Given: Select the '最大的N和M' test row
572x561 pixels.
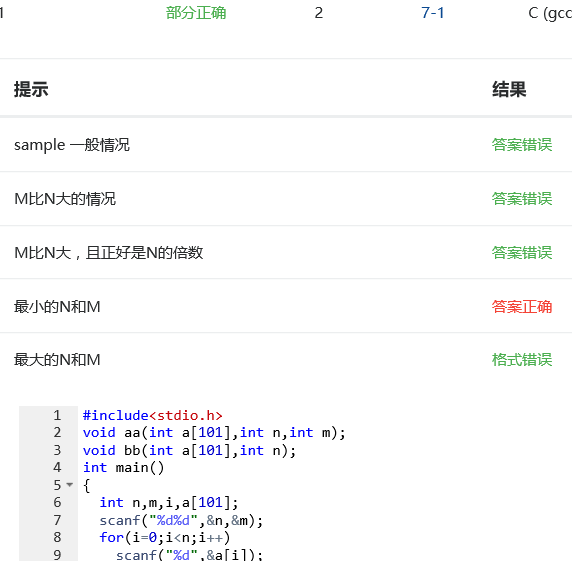Looking at the screenshot, I should 286,360.
